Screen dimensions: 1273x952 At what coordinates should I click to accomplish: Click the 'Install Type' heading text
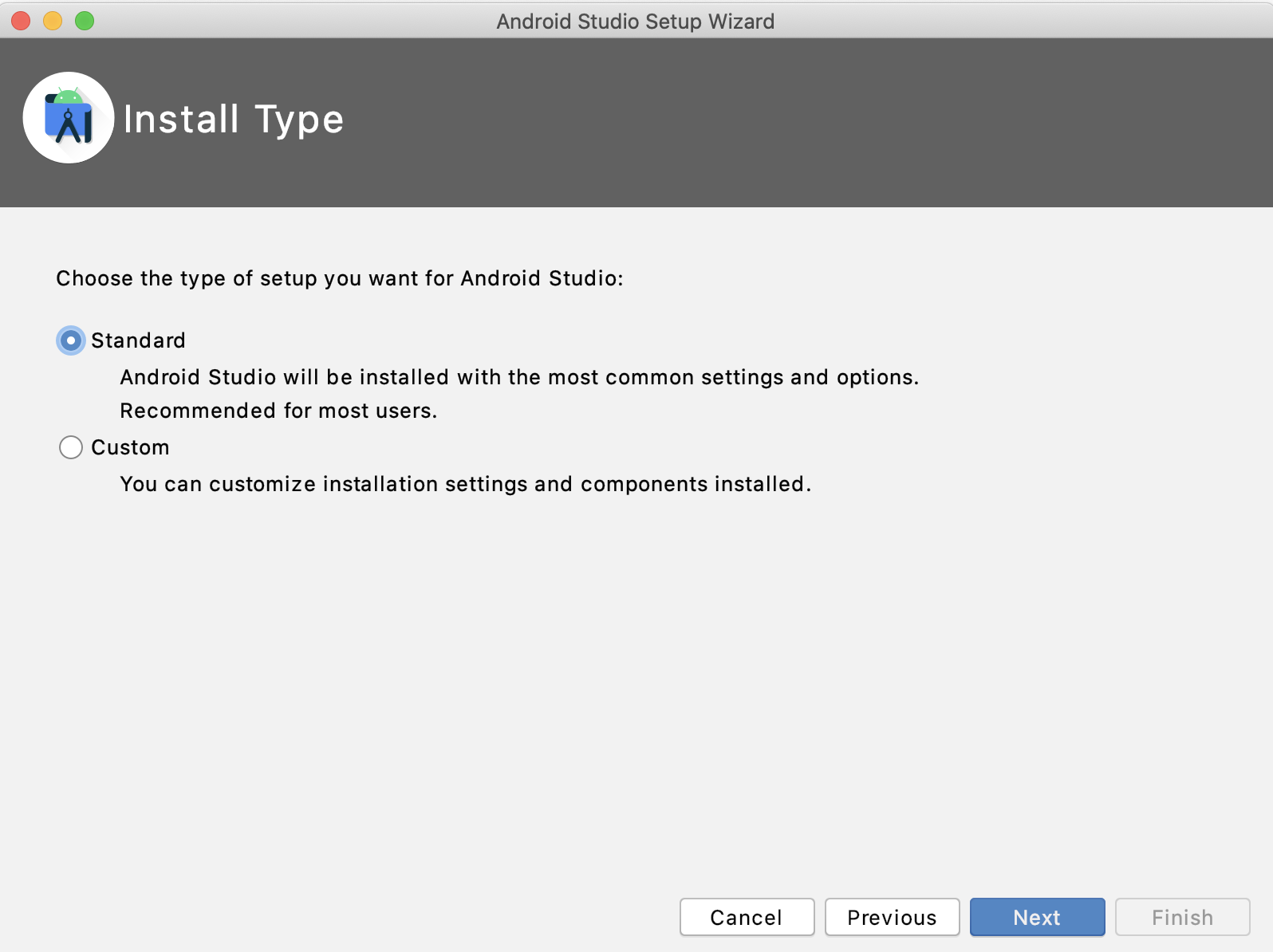[x=234, y=120]
